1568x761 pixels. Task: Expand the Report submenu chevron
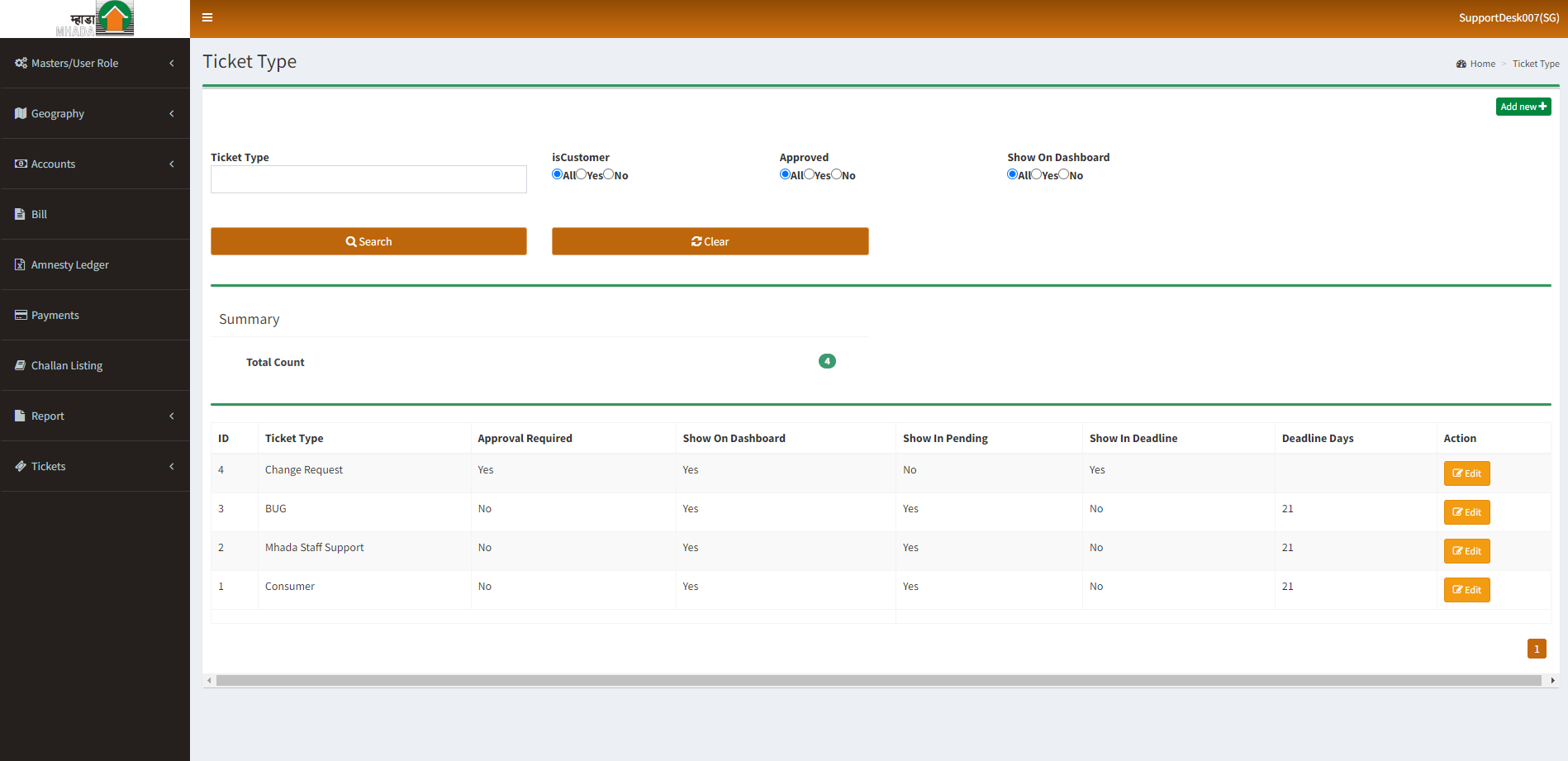pyautogui.click(x=172, y=416)
